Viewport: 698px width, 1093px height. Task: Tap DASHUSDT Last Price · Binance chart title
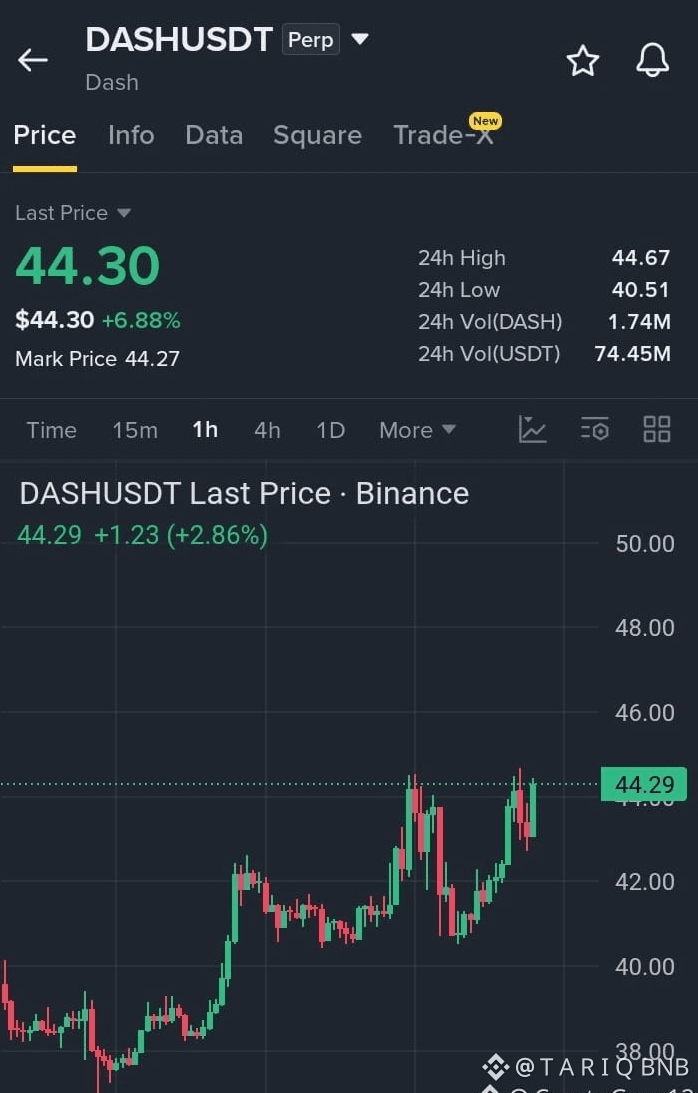[244, 494]
